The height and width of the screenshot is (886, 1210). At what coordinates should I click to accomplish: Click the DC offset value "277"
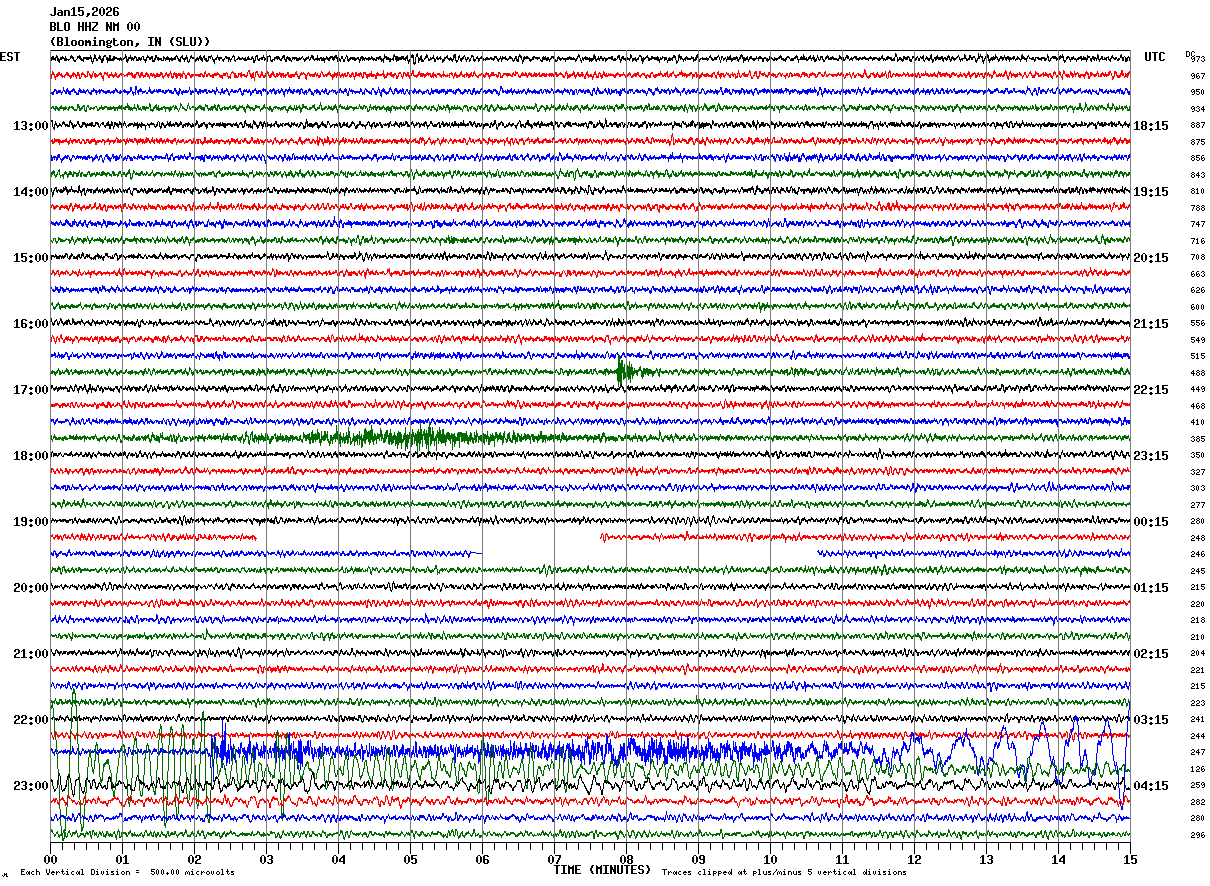[1198, 505]
